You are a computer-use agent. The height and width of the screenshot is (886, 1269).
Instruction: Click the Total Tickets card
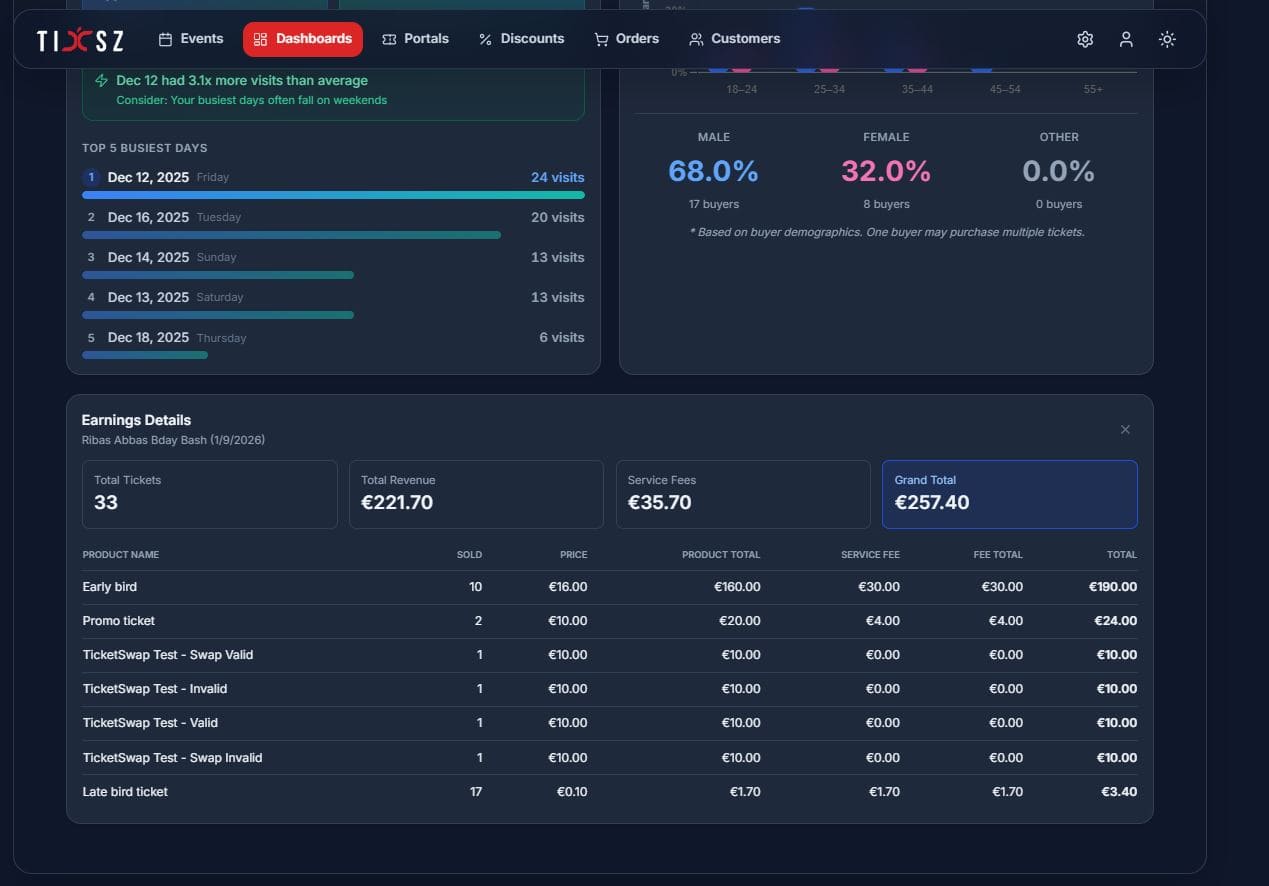(x=210, y=494)
